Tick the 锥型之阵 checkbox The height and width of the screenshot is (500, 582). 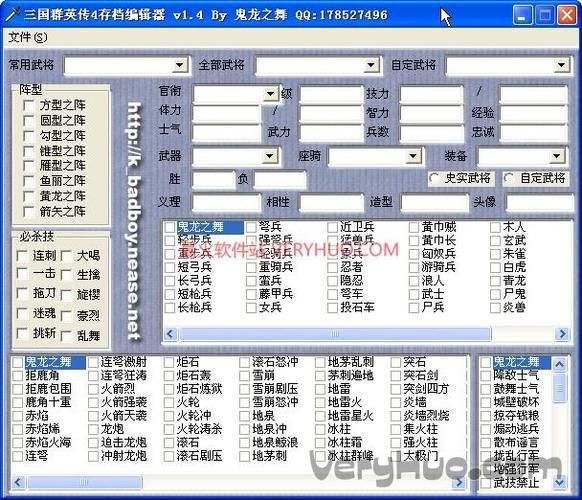[x=29, y=151]
